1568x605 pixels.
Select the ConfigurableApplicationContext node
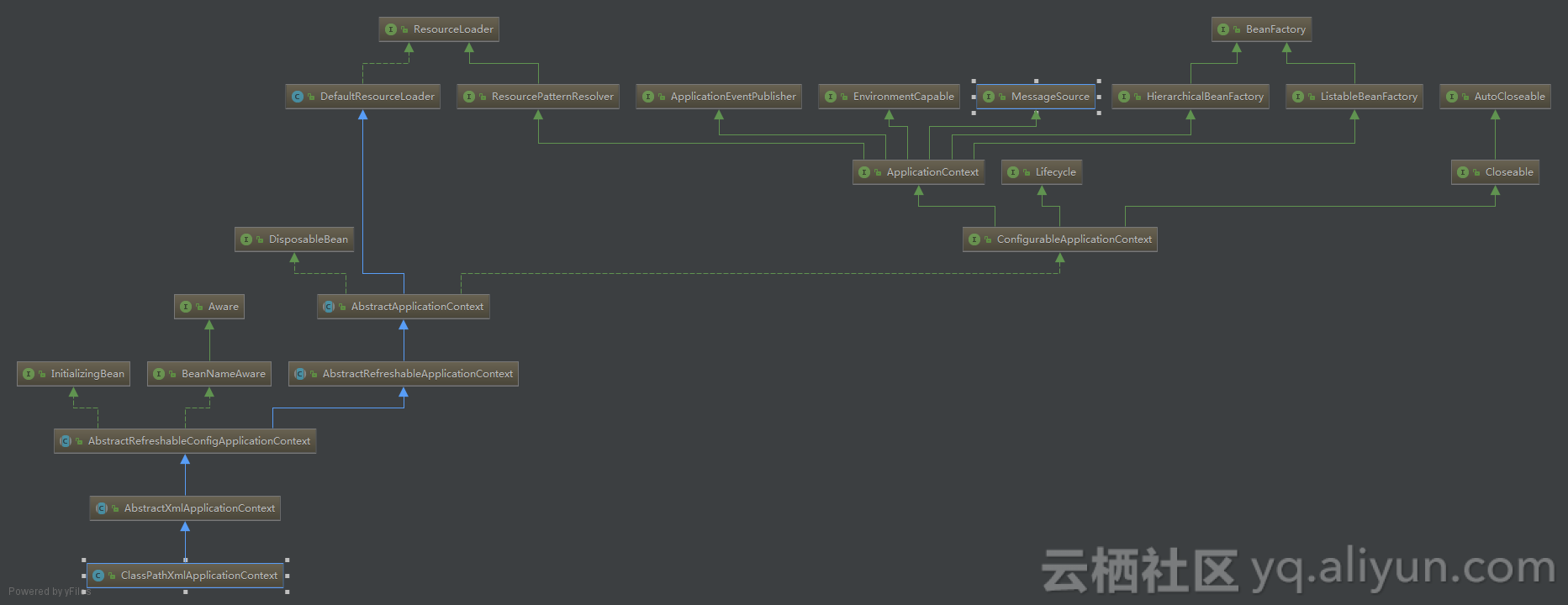pos(1060,239)
